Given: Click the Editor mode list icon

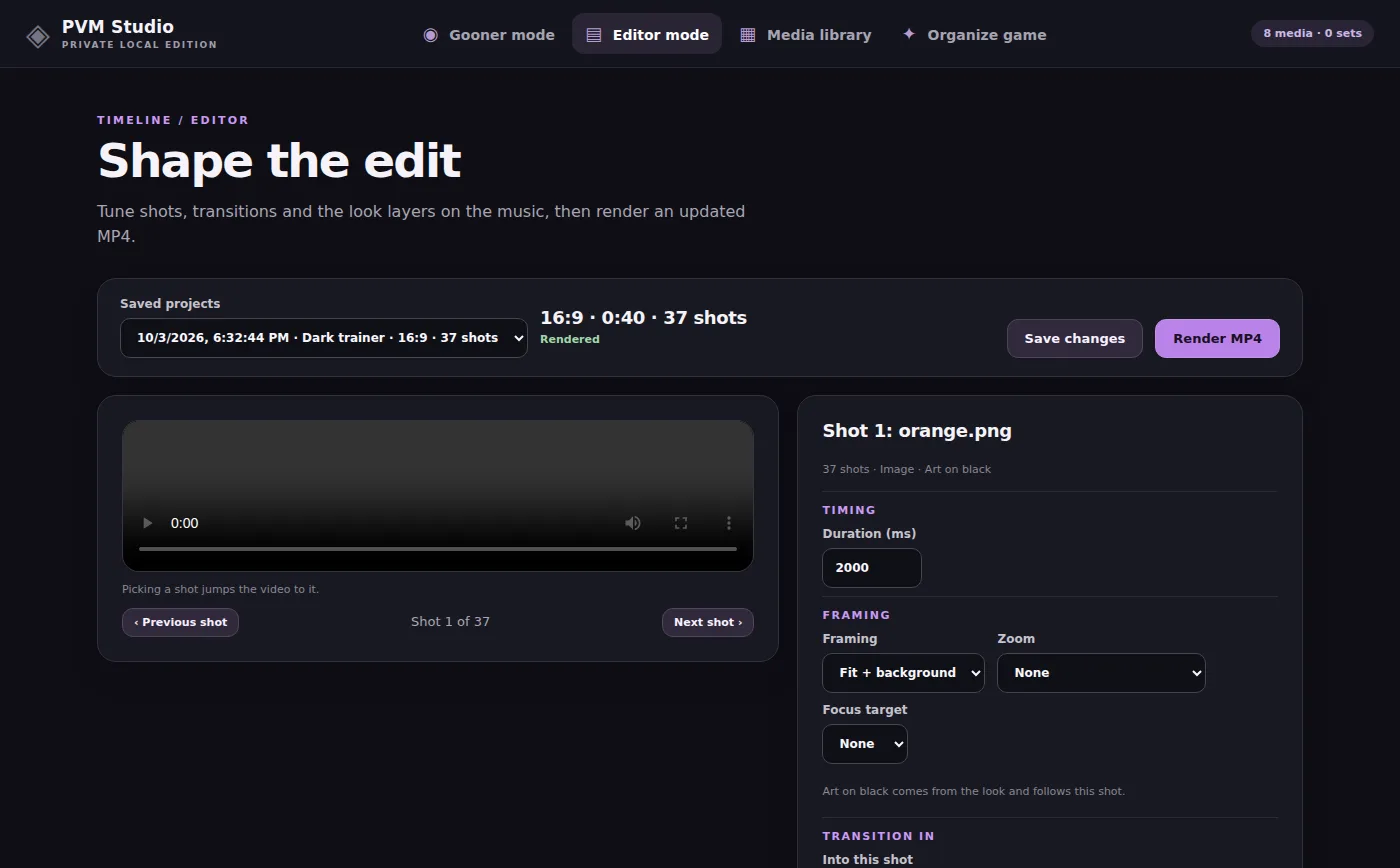Looking at the screenshot, I should (594, 35).
